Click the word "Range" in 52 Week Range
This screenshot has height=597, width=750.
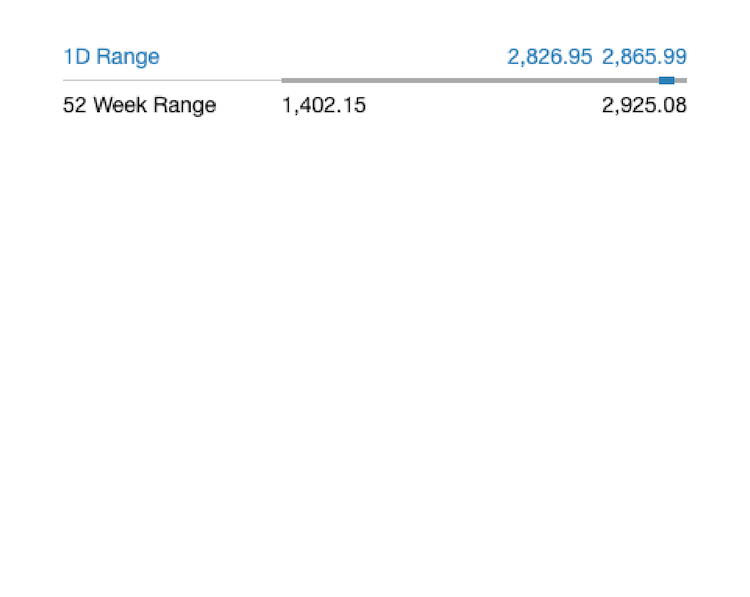185,105
